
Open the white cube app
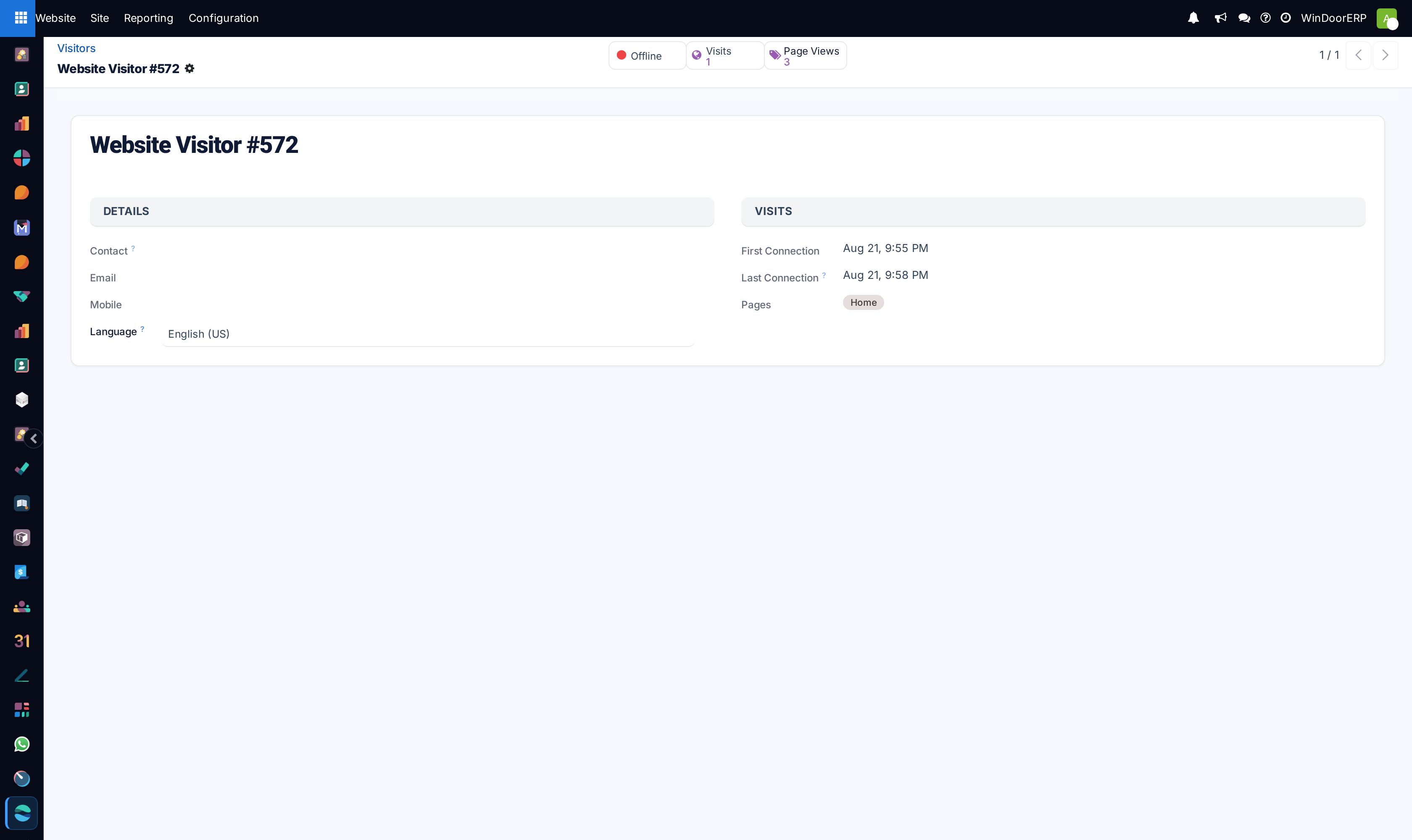pyautogui.click(x=21, y=399)
